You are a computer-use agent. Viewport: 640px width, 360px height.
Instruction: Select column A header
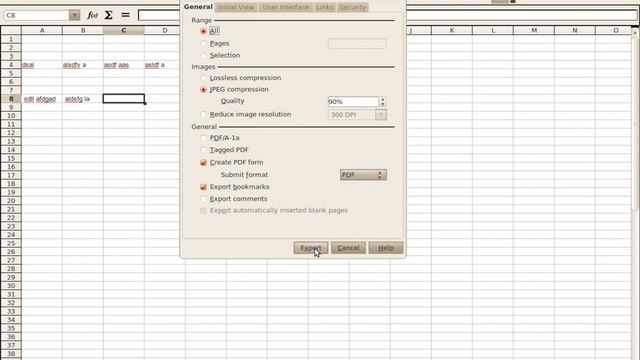(42, 30)
